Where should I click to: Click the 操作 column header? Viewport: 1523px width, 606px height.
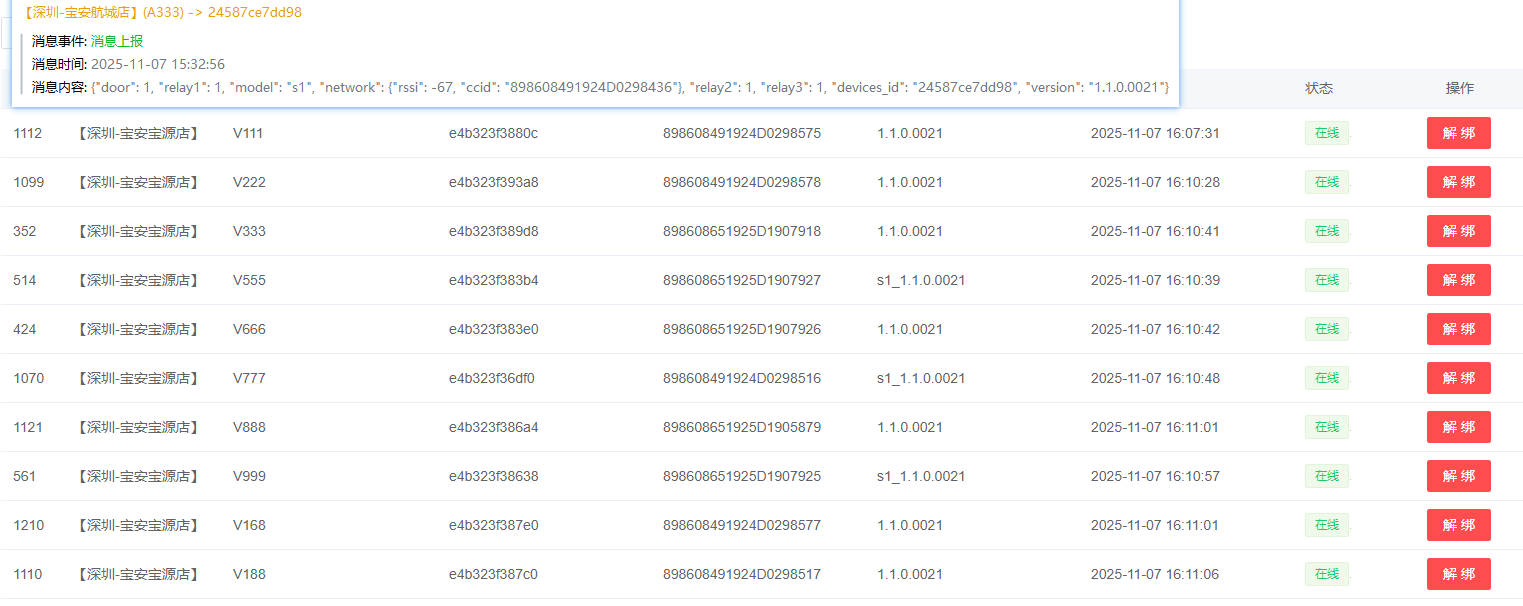[x=1459, y=88]
